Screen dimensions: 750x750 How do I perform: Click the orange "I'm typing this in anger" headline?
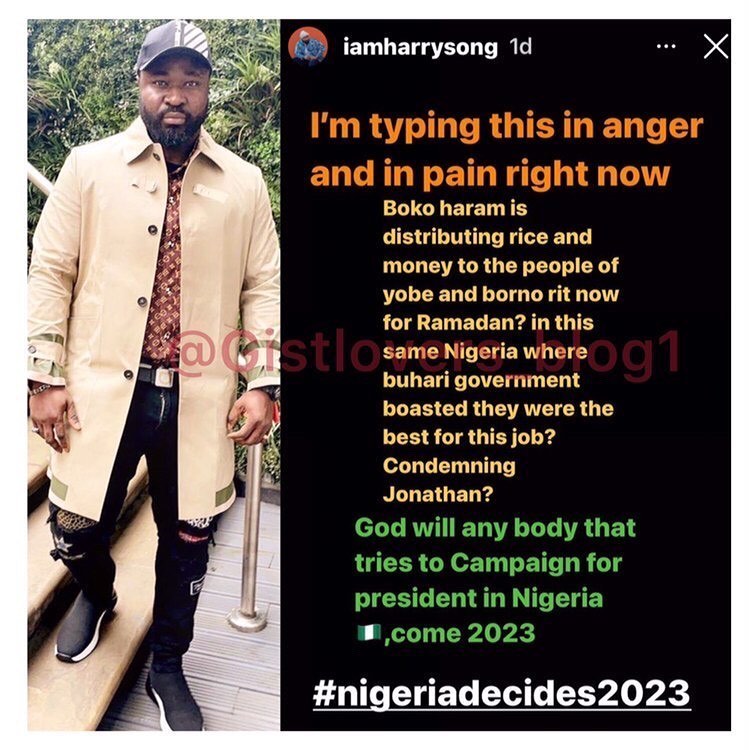pyautogui.click(x=507, y=128)
